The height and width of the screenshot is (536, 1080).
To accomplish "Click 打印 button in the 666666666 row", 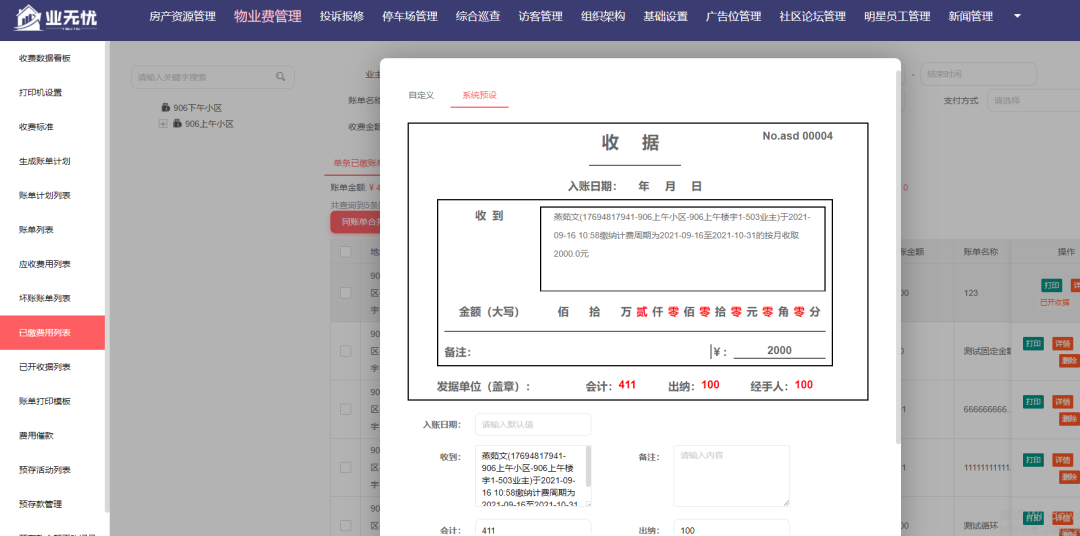I will click(1033, 402).
